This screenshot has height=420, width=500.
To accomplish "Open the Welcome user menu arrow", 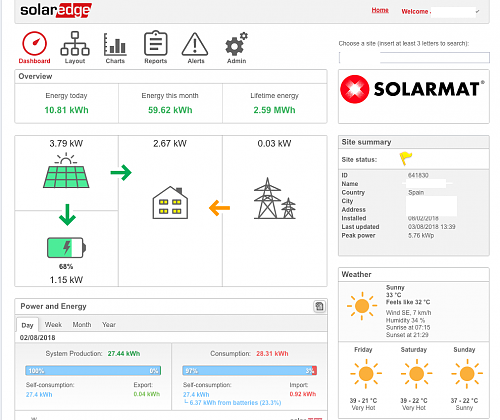I will click(x=477, y=12).
